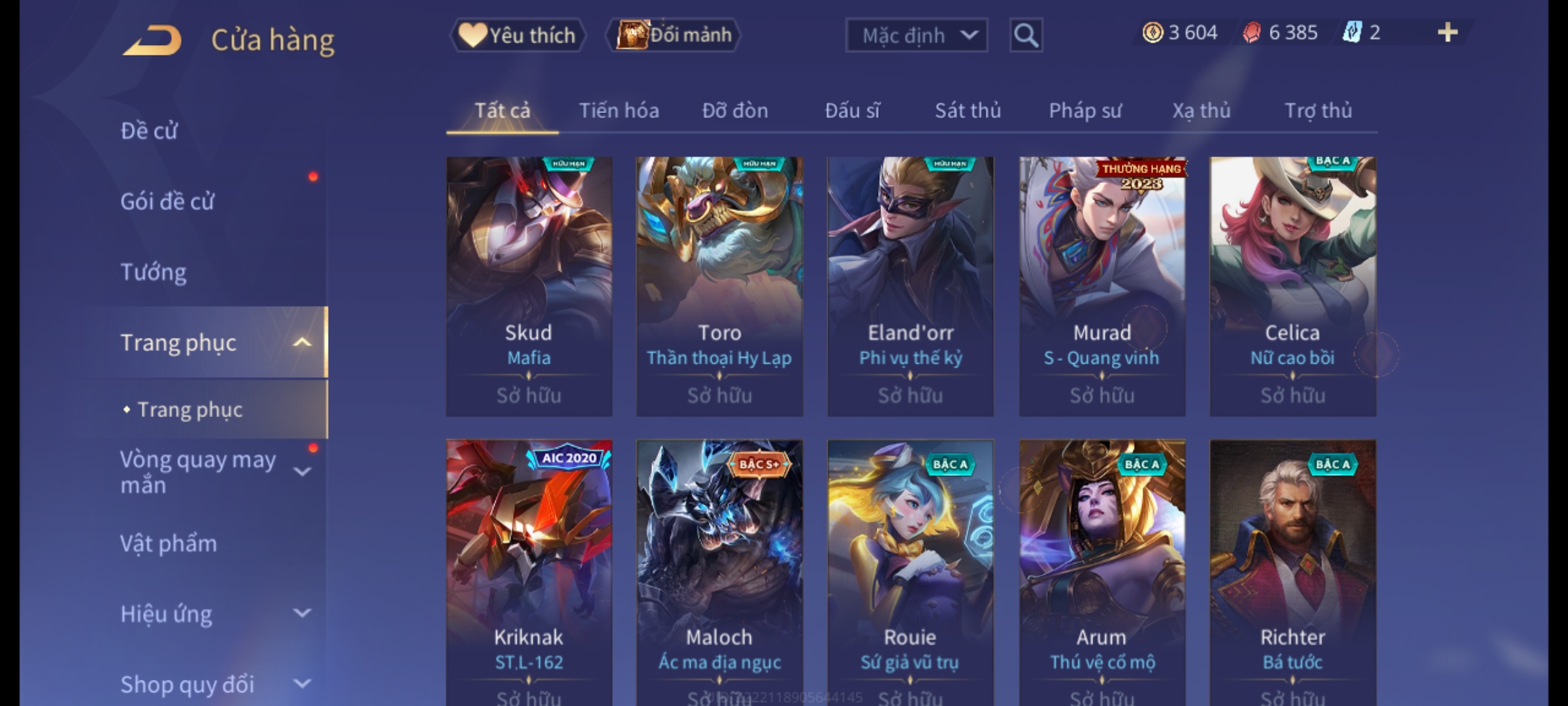Click the gold coin currency icon
1568x706 pixels.
tap(1152, 33)
